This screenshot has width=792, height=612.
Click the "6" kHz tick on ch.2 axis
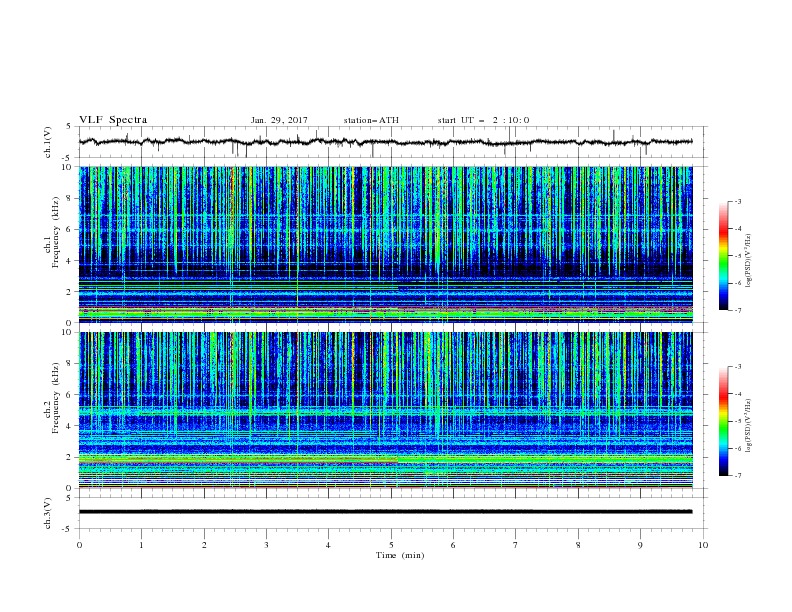tap(69, 395)
